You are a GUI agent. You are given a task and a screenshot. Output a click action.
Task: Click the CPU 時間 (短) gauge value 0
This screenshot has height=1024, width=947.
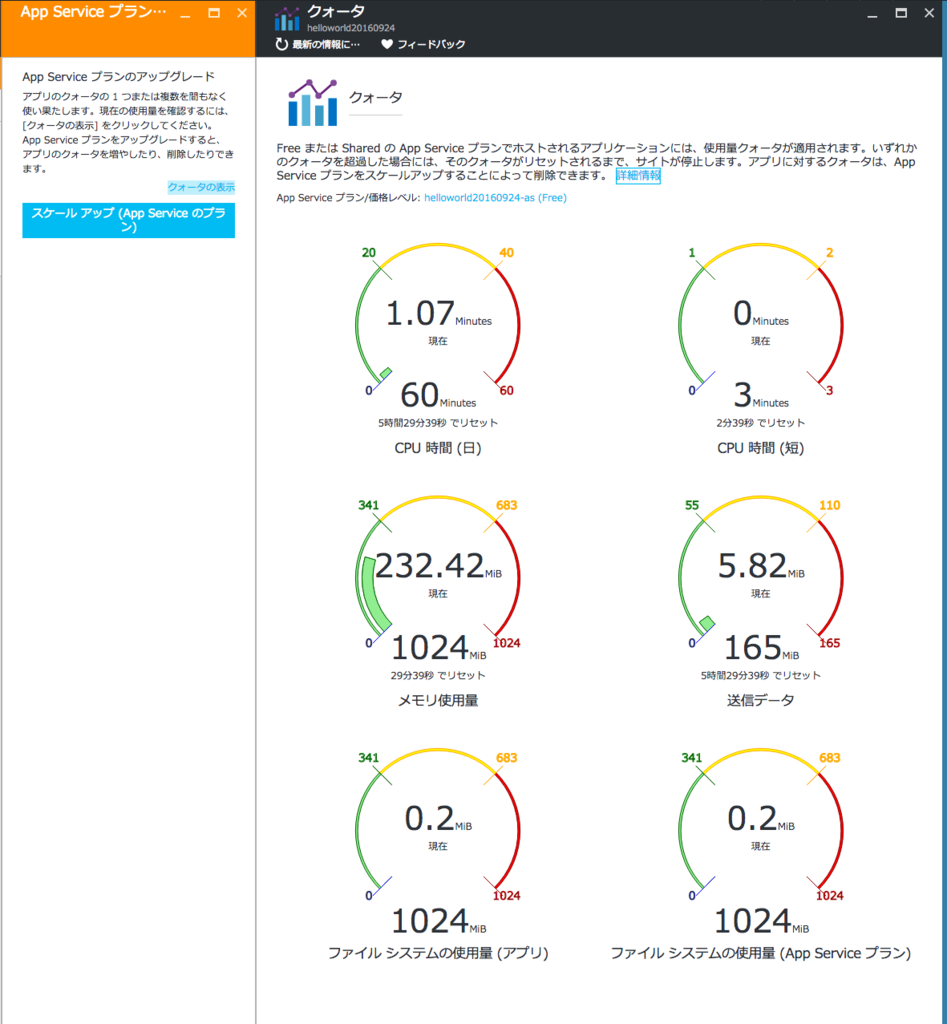click(x=742, y=313)
